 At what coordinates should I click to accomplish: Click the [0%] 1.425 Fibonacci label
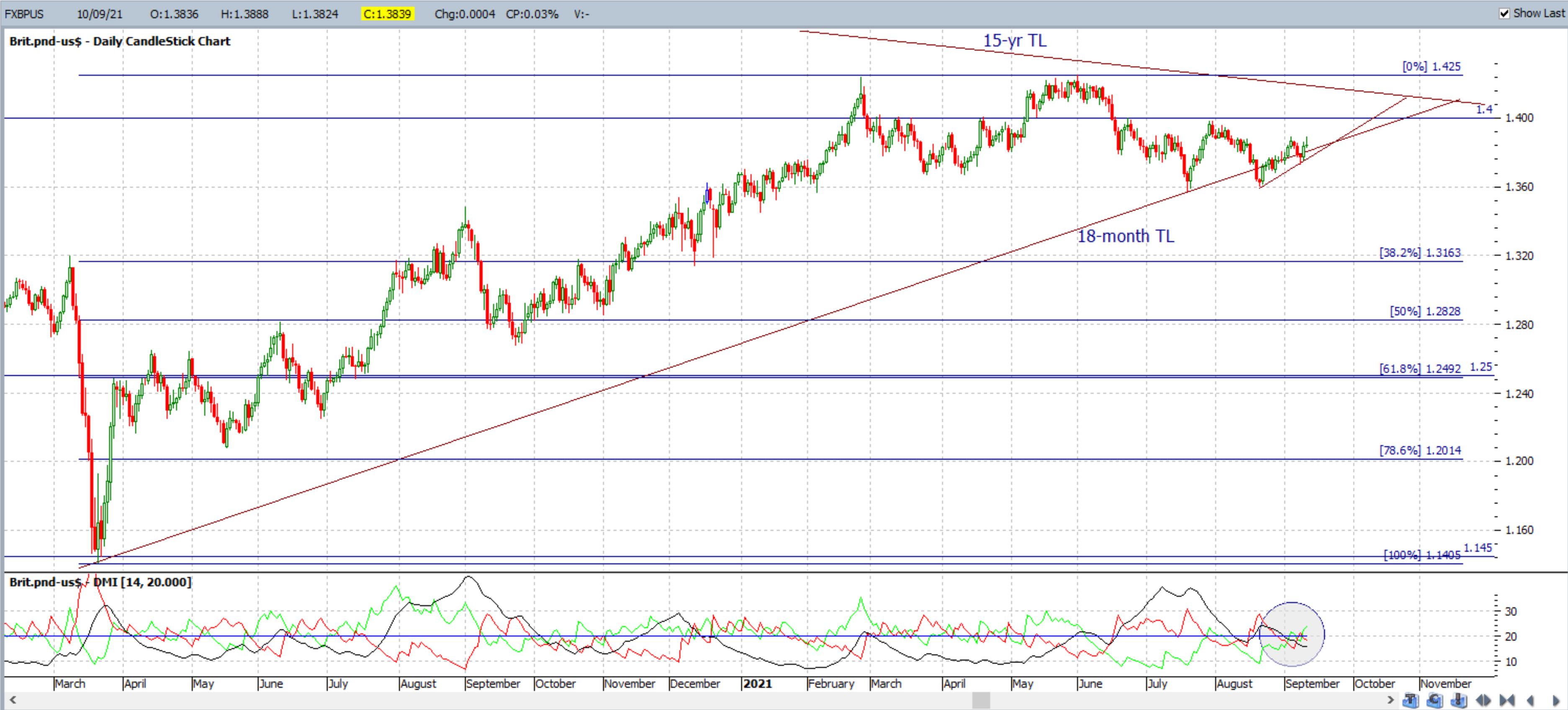1432,67
